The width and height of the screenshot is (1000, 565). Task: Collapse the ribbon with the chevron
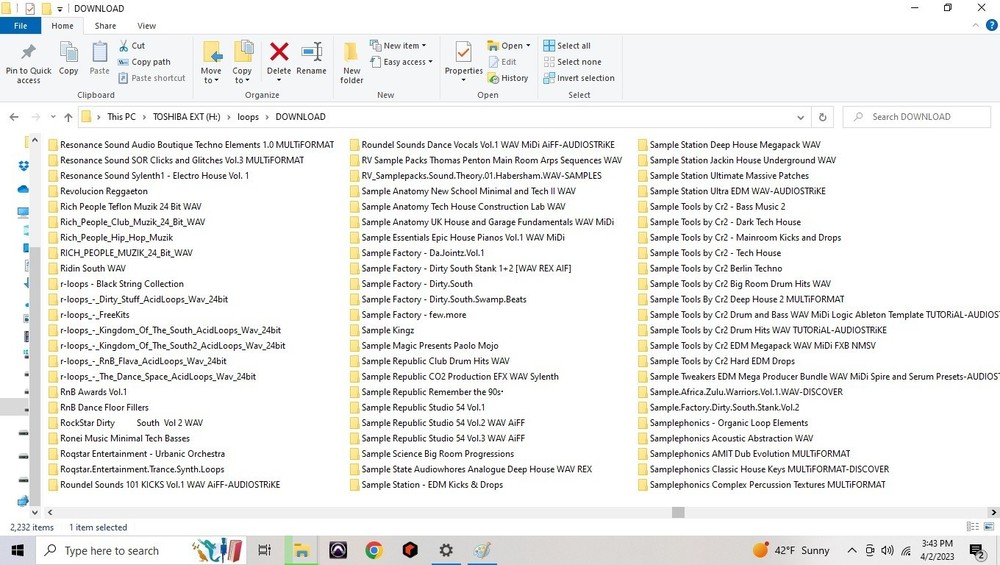(x=976, y=26)
